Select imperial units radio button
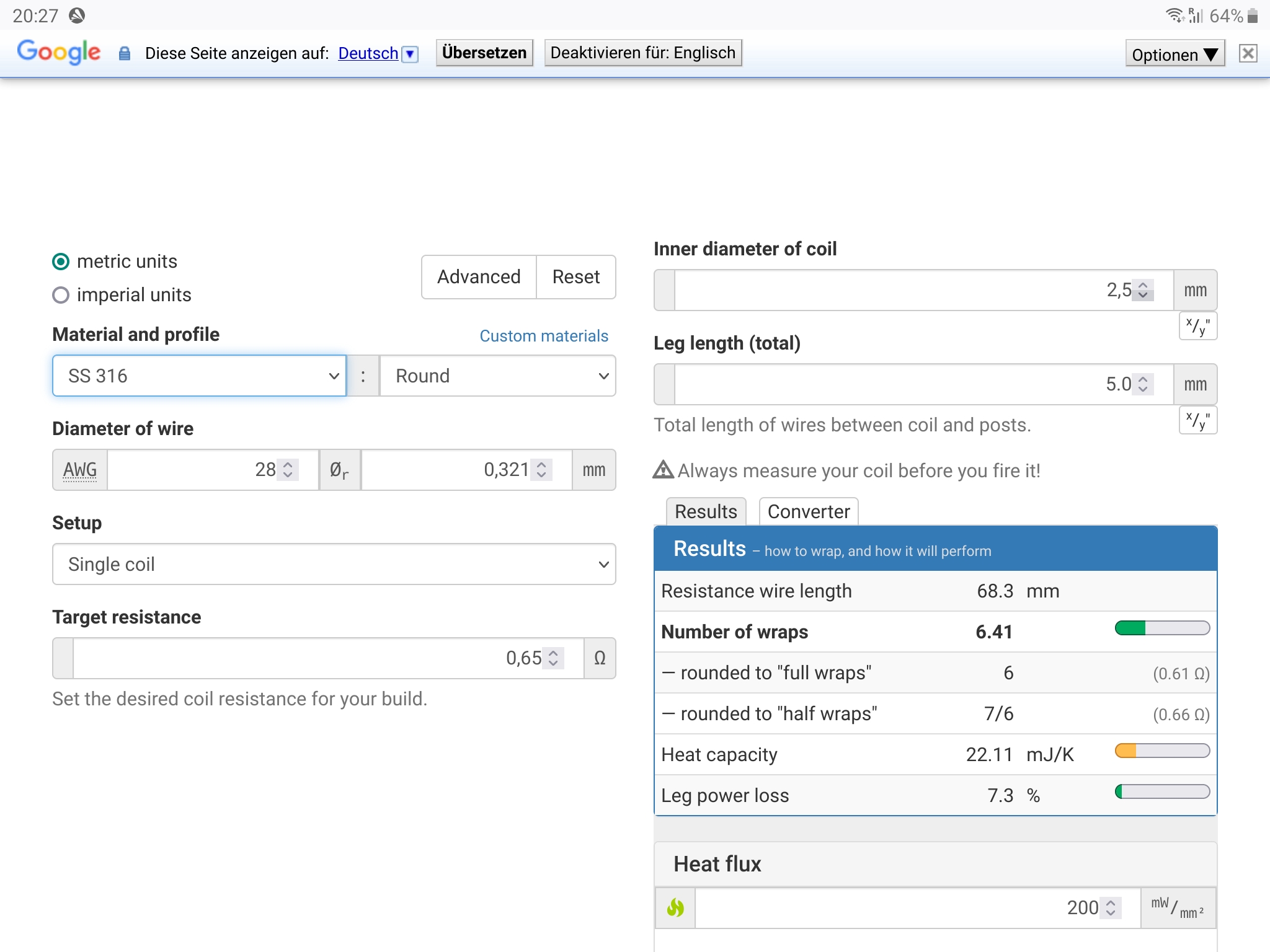1270x952 pixels. pyautogui.click(x=61, y=295)
